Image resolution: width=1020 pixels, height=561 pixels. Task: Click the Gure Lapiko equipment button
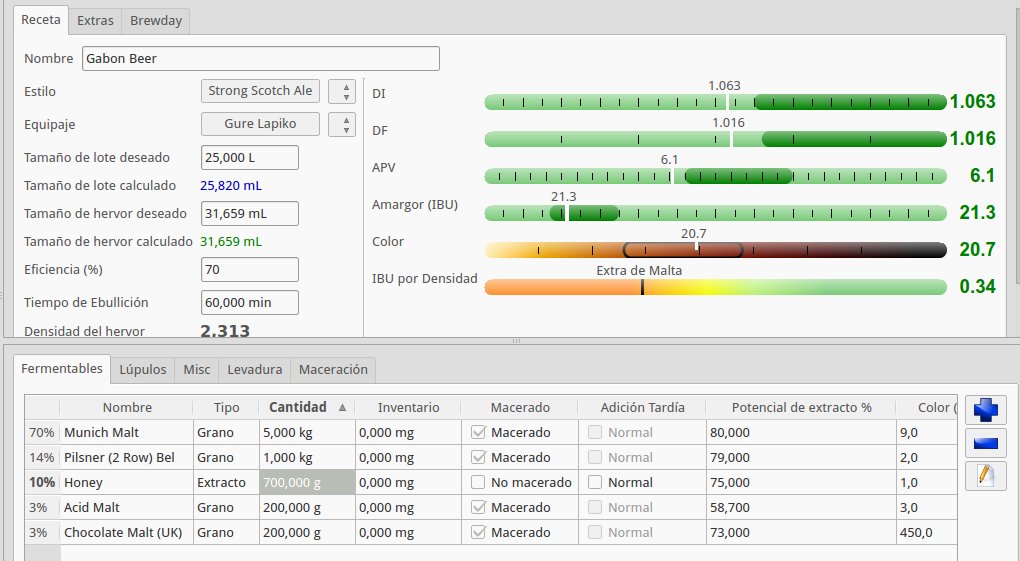coord(260,125)
